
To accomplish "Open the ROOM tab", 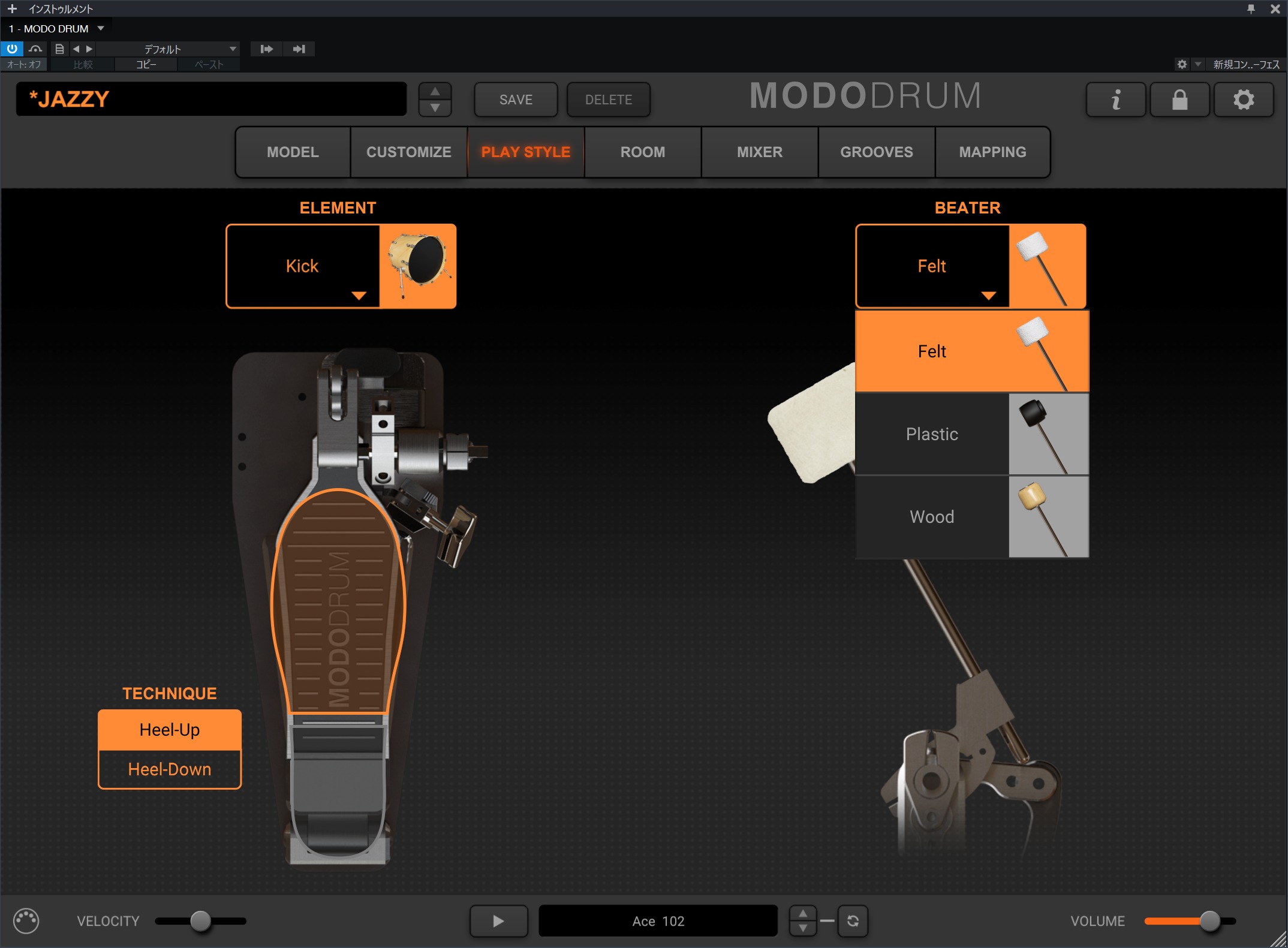I will pyautogui.click(x=643, y=152).
